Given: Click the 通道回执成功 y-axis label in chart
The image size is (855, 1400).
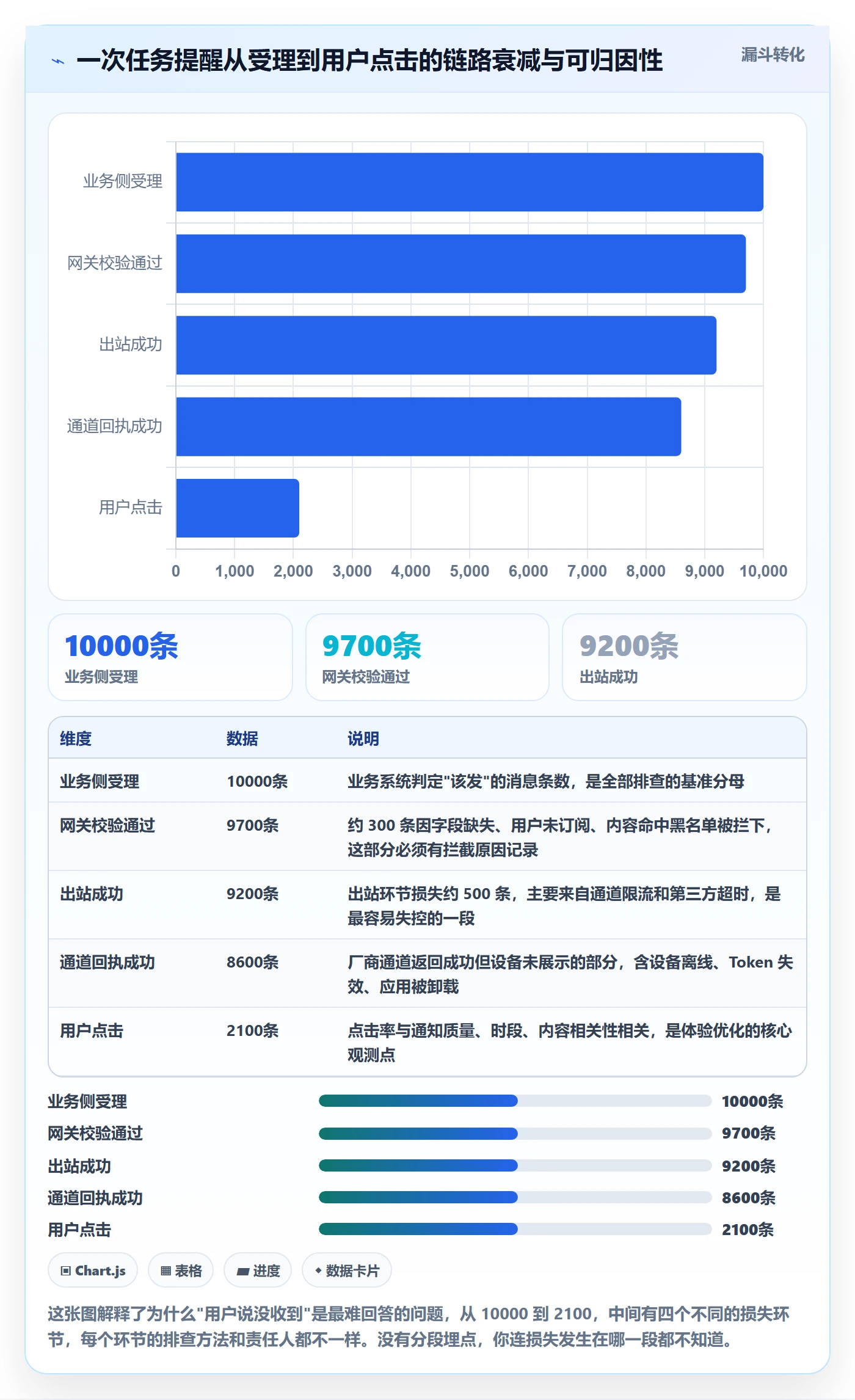Looking at the screenshot, I should (x=115, y=426).
